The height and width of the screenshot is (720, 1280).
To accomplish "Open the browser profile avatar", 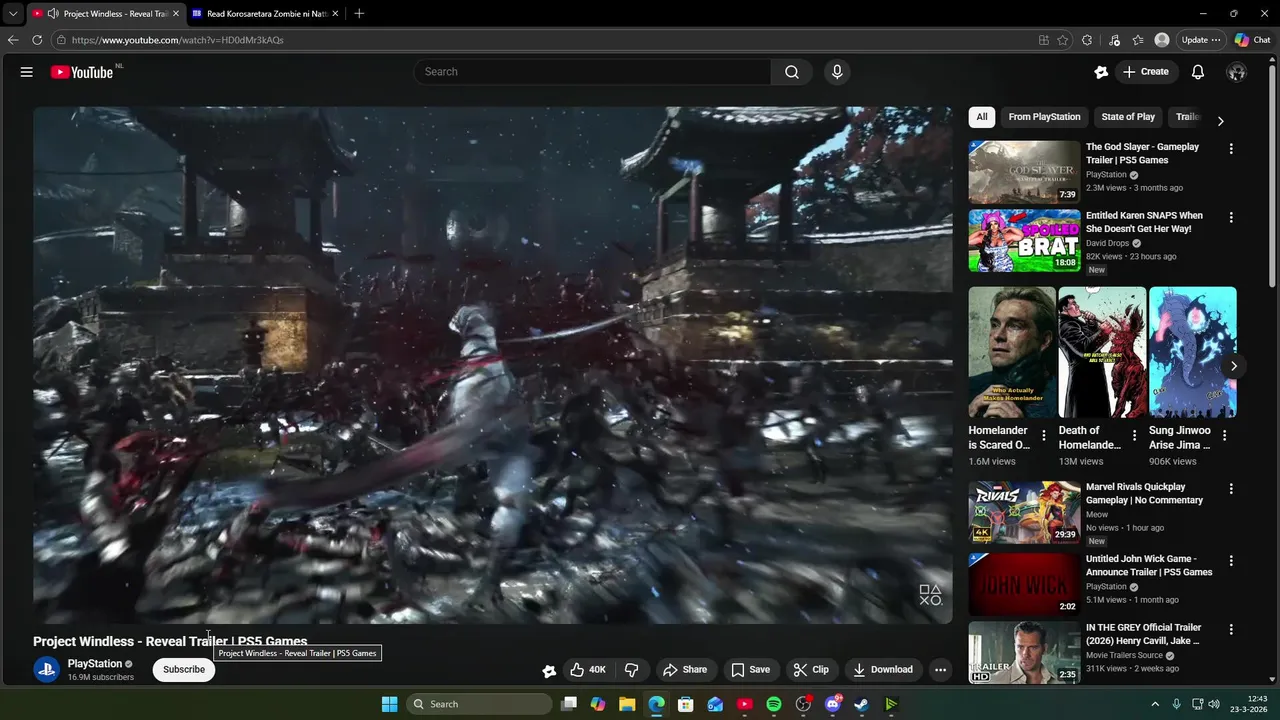I will coord(1162,40).
